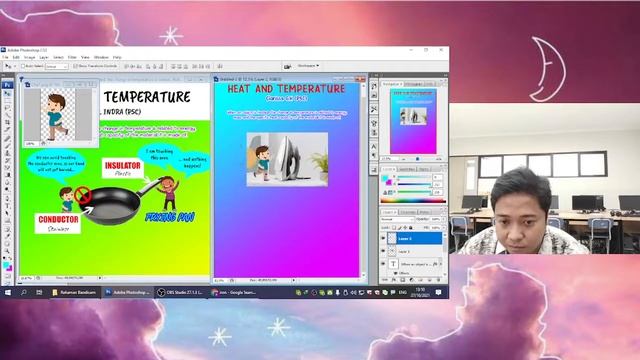Viewport: 640px width, 360px height.
Task: Adjust the red R color slider
Action: click(x=414, y=177)
